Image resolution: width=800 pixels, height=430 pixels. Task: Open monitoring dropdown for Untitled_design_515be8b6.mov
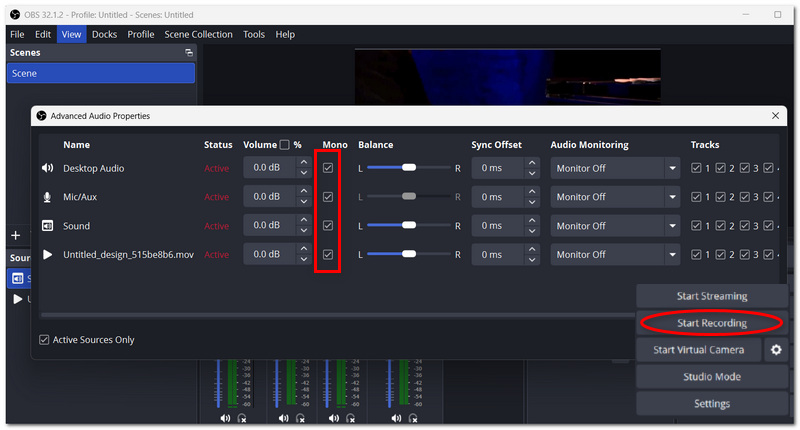pos(615,254)
